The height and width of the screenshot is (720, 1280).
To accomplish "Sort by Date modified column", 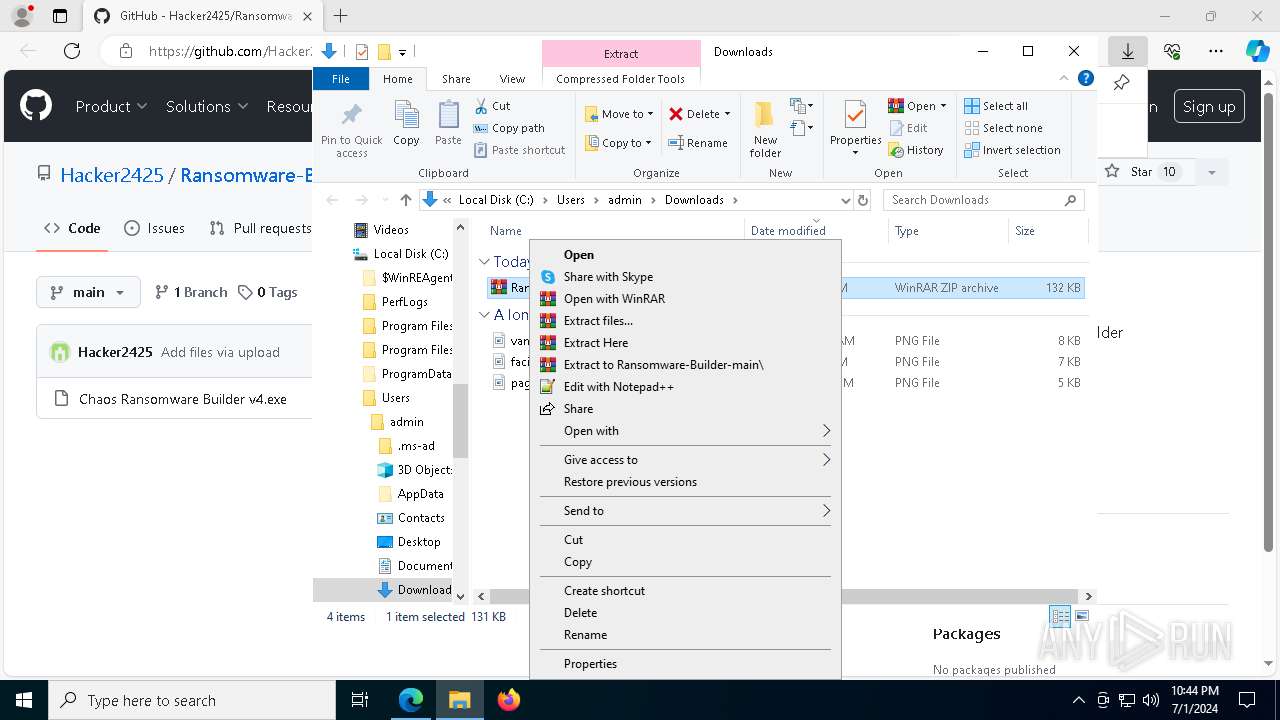I will pos(788,231).
